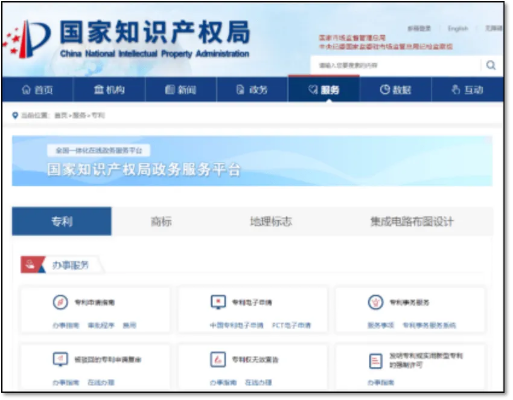Click 办事指南 under 被驳回的专利申请复审
Viewport: 513px width, 400px height.
(x=66, y=383)
